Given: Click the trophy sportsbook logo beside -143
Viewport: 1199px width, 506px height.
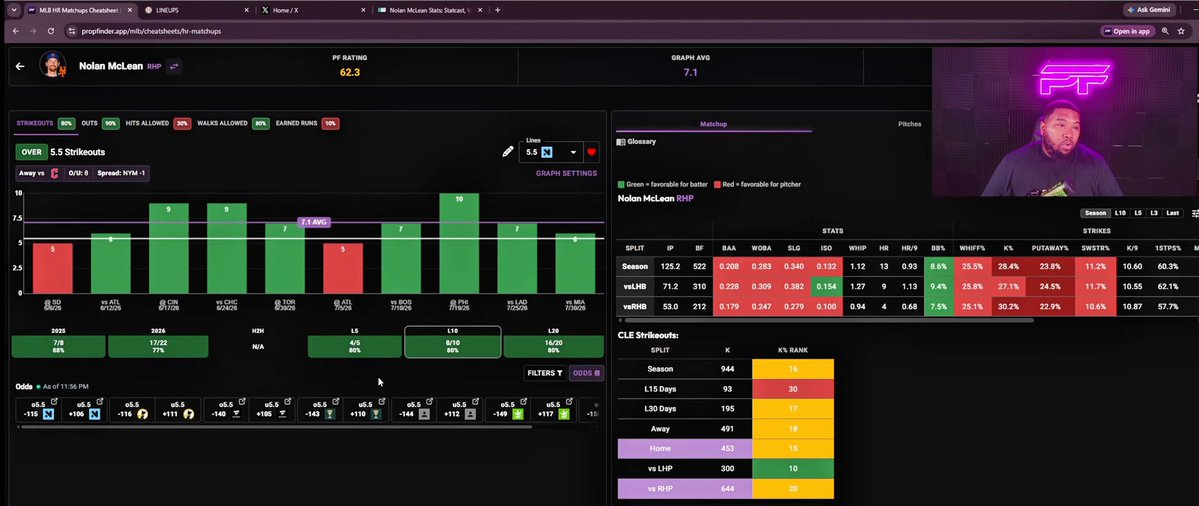Looking at the screenshot, I should click(x=330, y=414).
